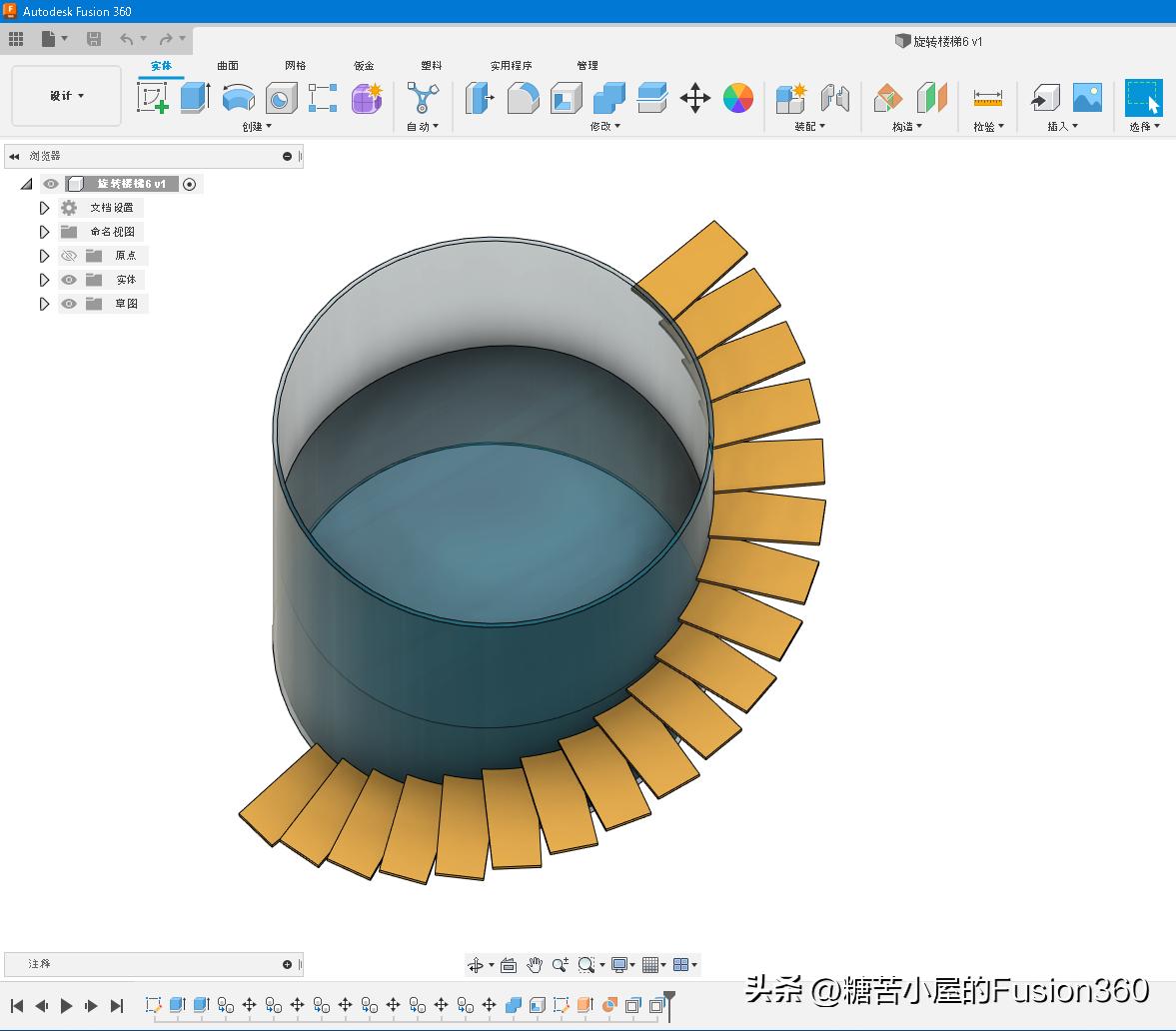Hide the 实体 folder via eye icon
This screenshot has width=1176, height=1031.
tap(69, 280)
